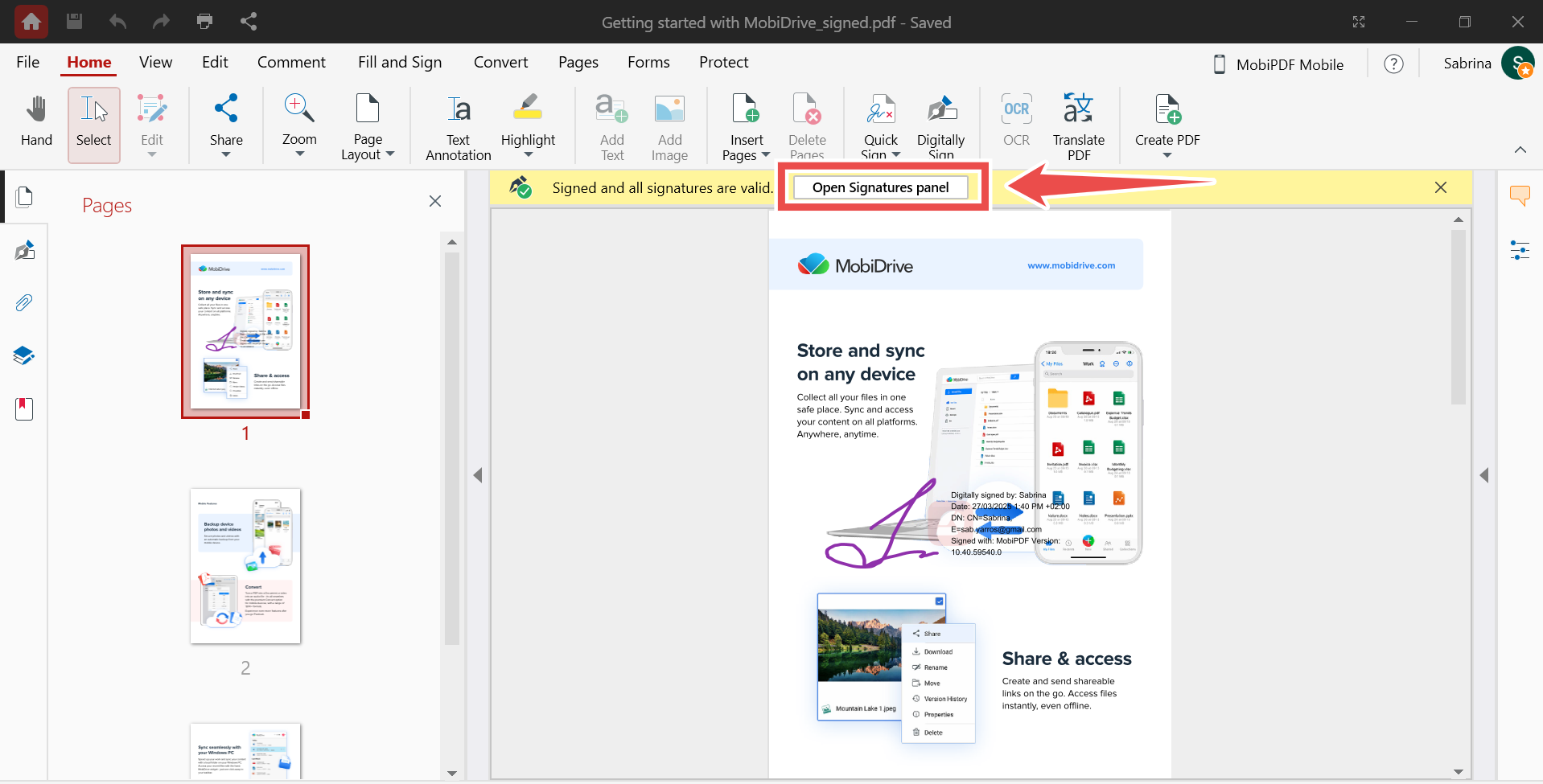Run the OCR tool
Viewport: 1543px width, 784px height.
point(1016,121)
